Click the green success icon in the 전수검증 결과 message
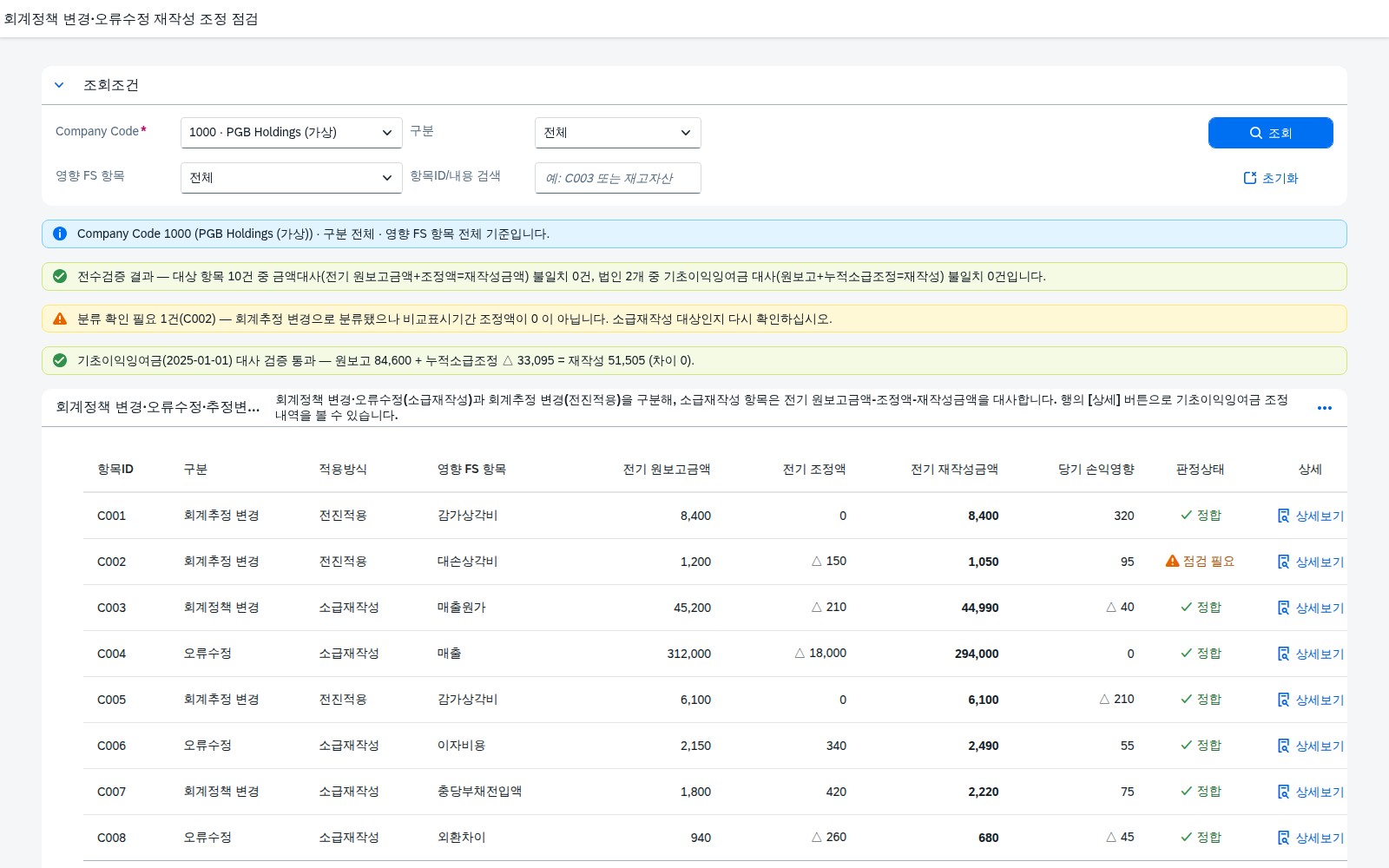 (x=60, y=276)
